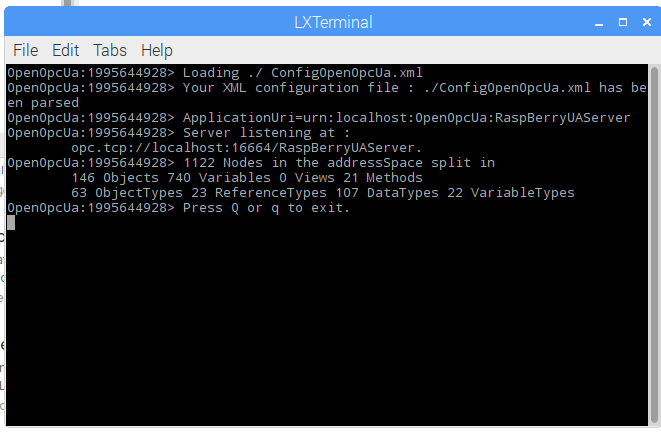Open the Help menu

point(156,51)
